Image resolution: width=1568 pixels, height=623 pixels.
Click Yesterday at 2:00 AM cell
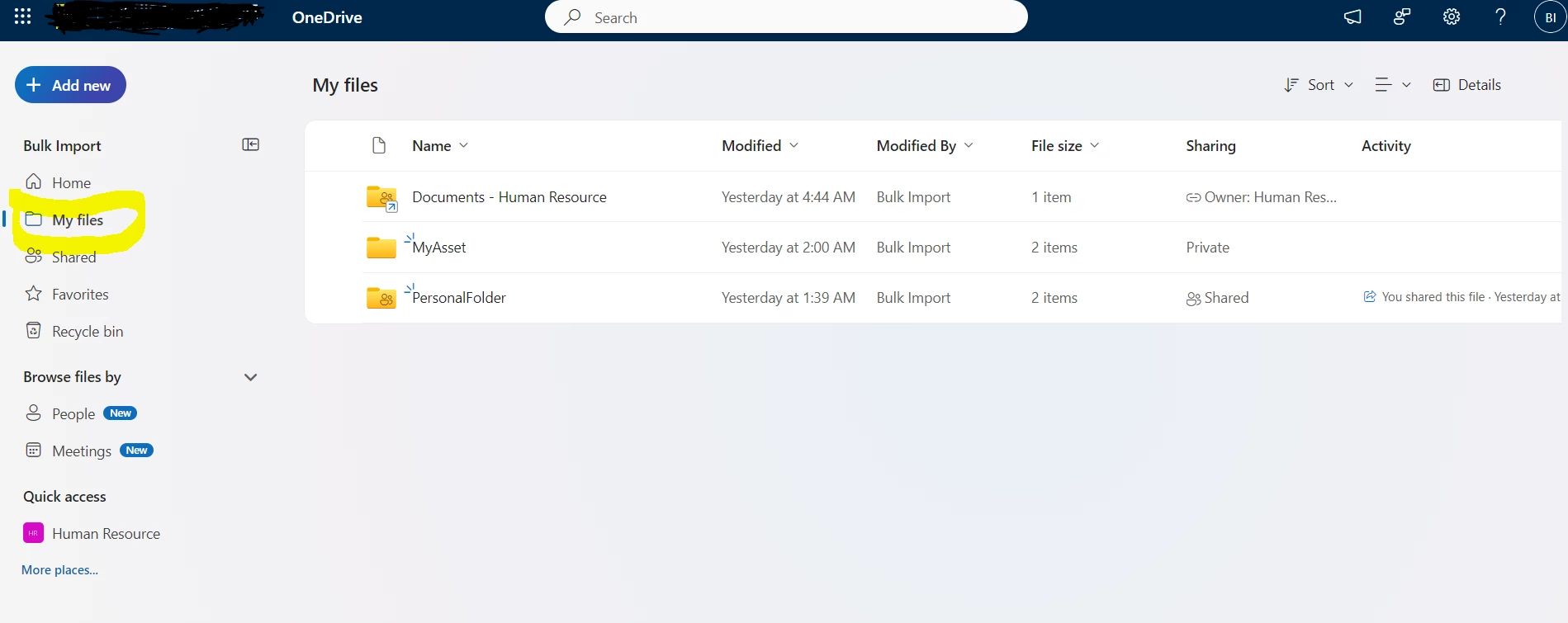[x=788, y=248]
